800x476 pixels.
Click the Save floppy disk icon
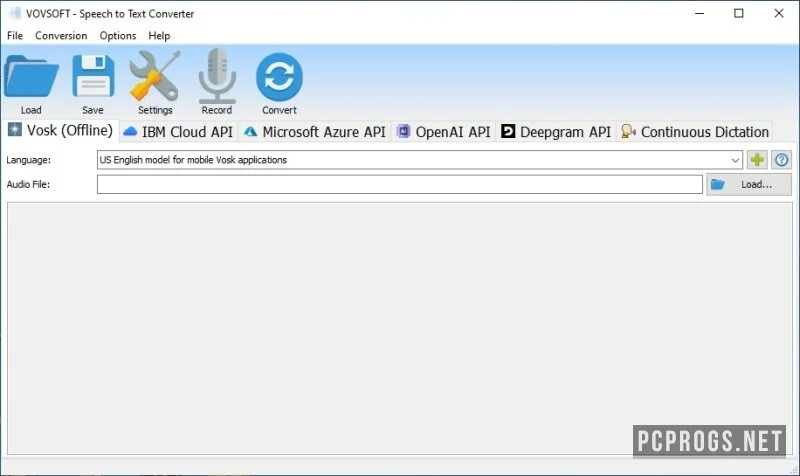pos(93,77)
